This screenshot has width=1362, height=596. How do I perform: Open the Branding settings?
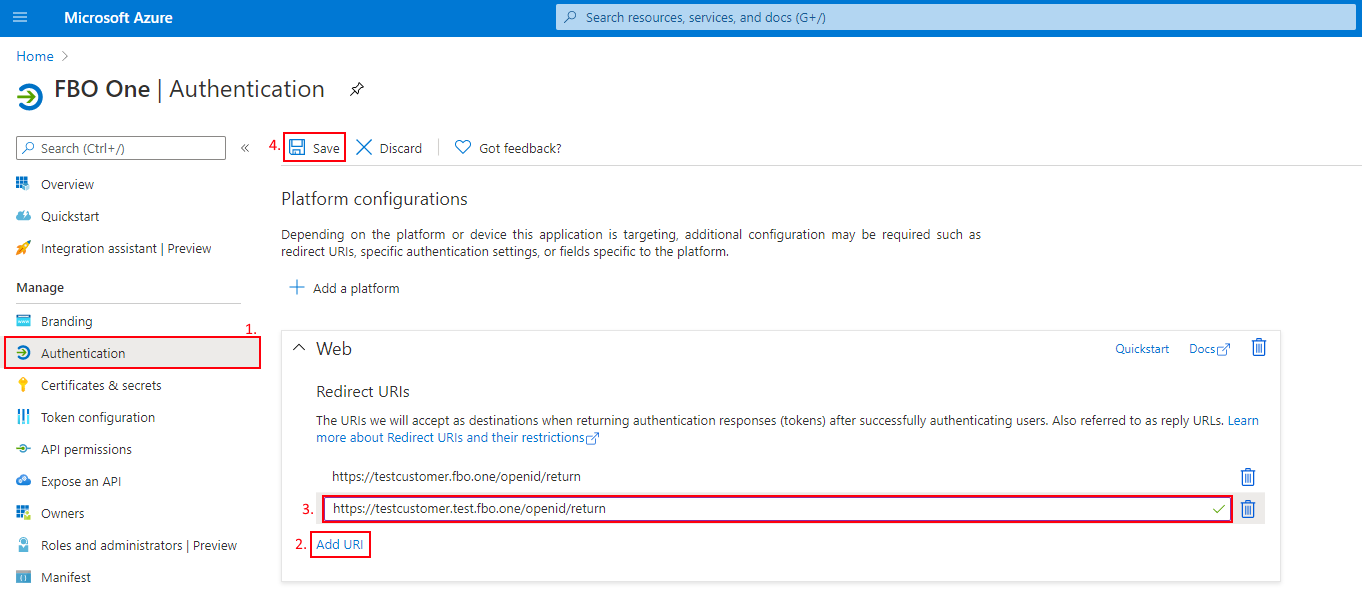(x=66, y=320)
